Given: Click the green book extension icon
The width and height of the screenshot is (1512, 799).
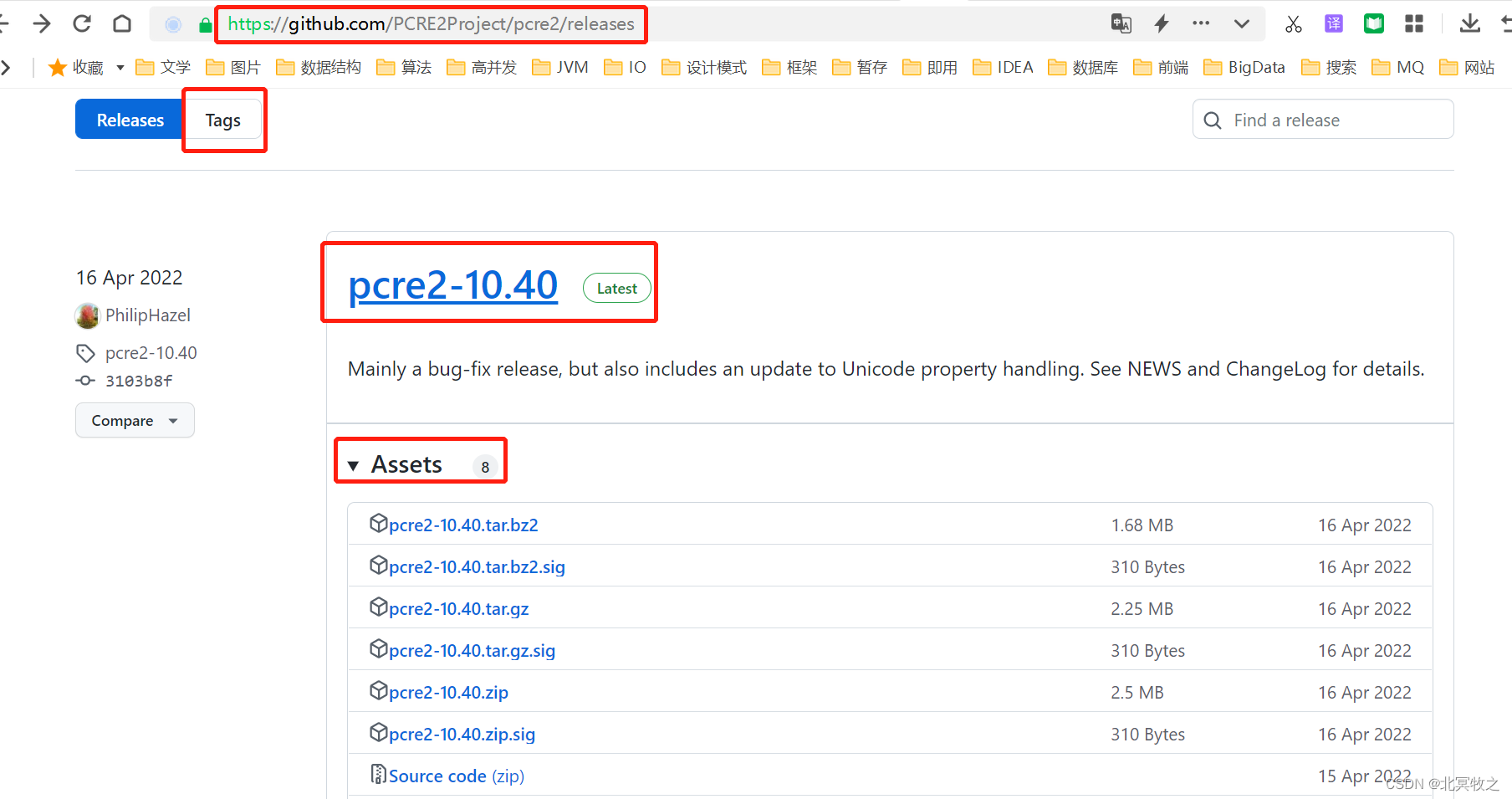Looking at the screenshot, I should pos(1374,23).
